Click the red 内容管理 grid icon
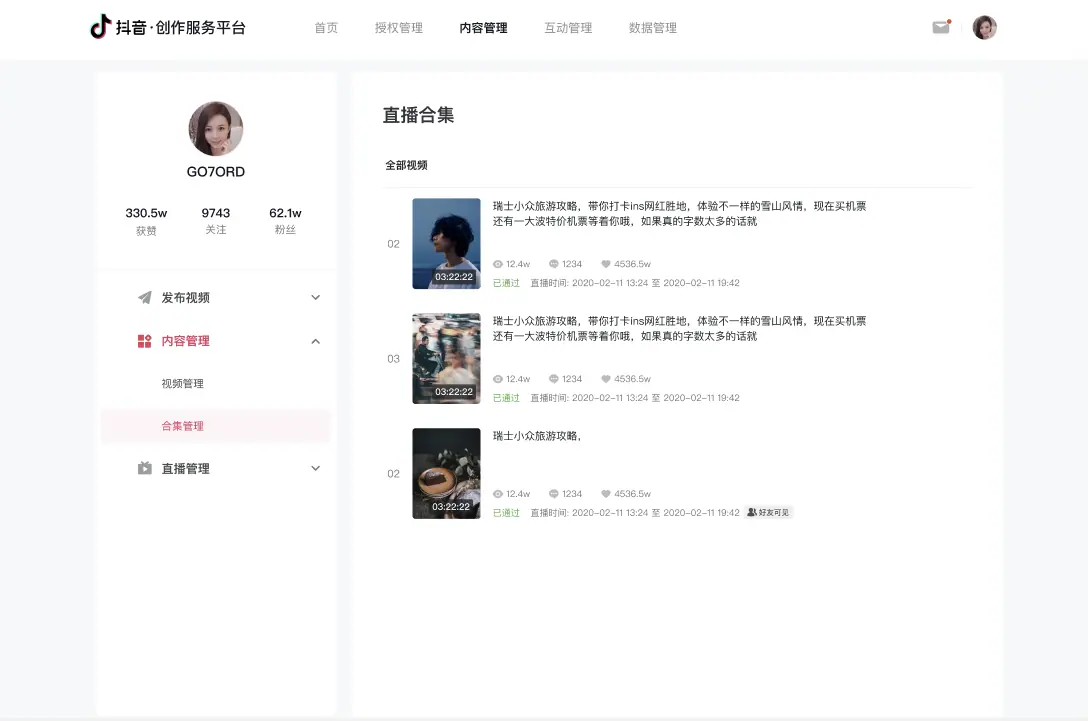 [144, 341]
